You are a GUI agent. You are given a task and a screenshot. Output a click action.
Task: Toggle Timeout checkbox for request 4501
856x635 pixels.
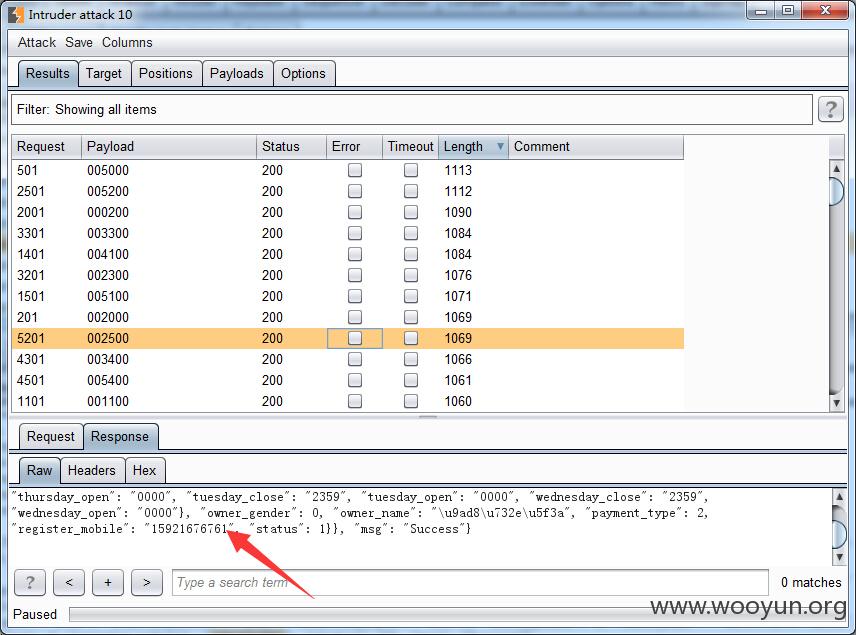[x=411, y=381]
